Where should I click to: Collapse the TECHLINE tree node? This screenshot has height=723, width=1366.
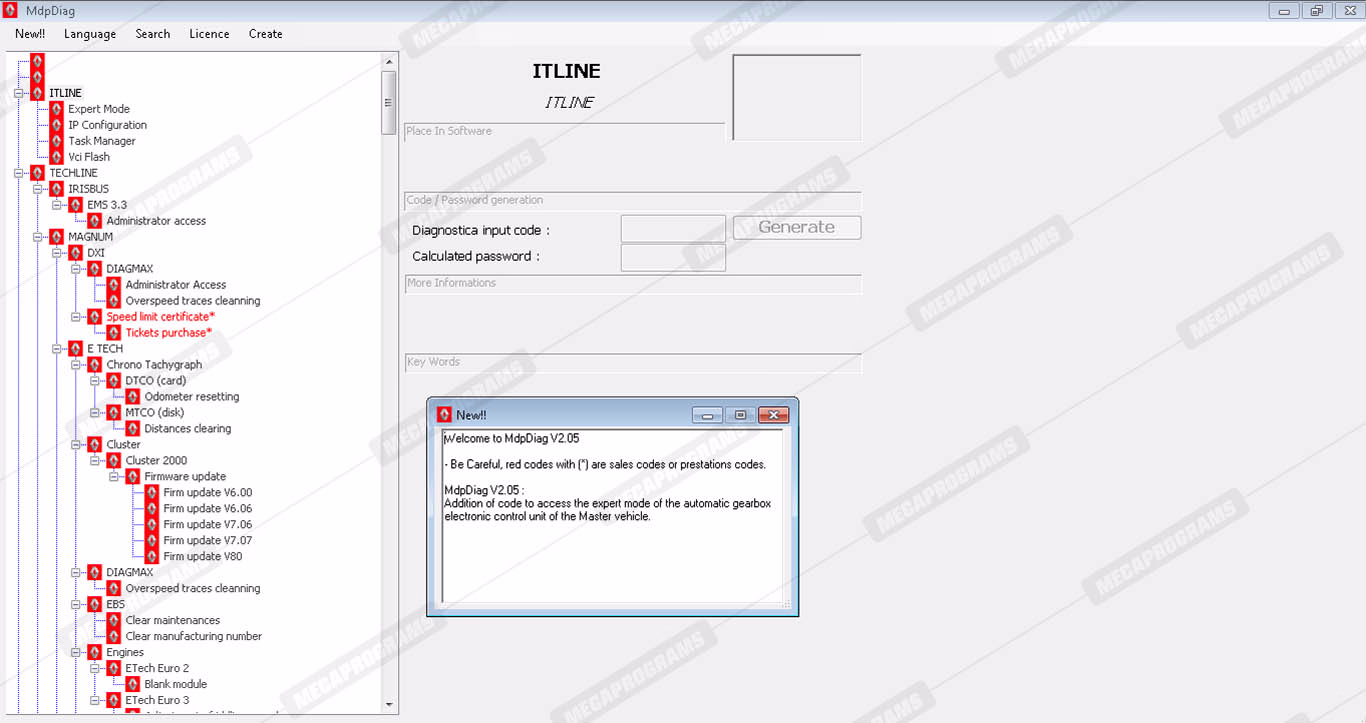coord(19,173)
